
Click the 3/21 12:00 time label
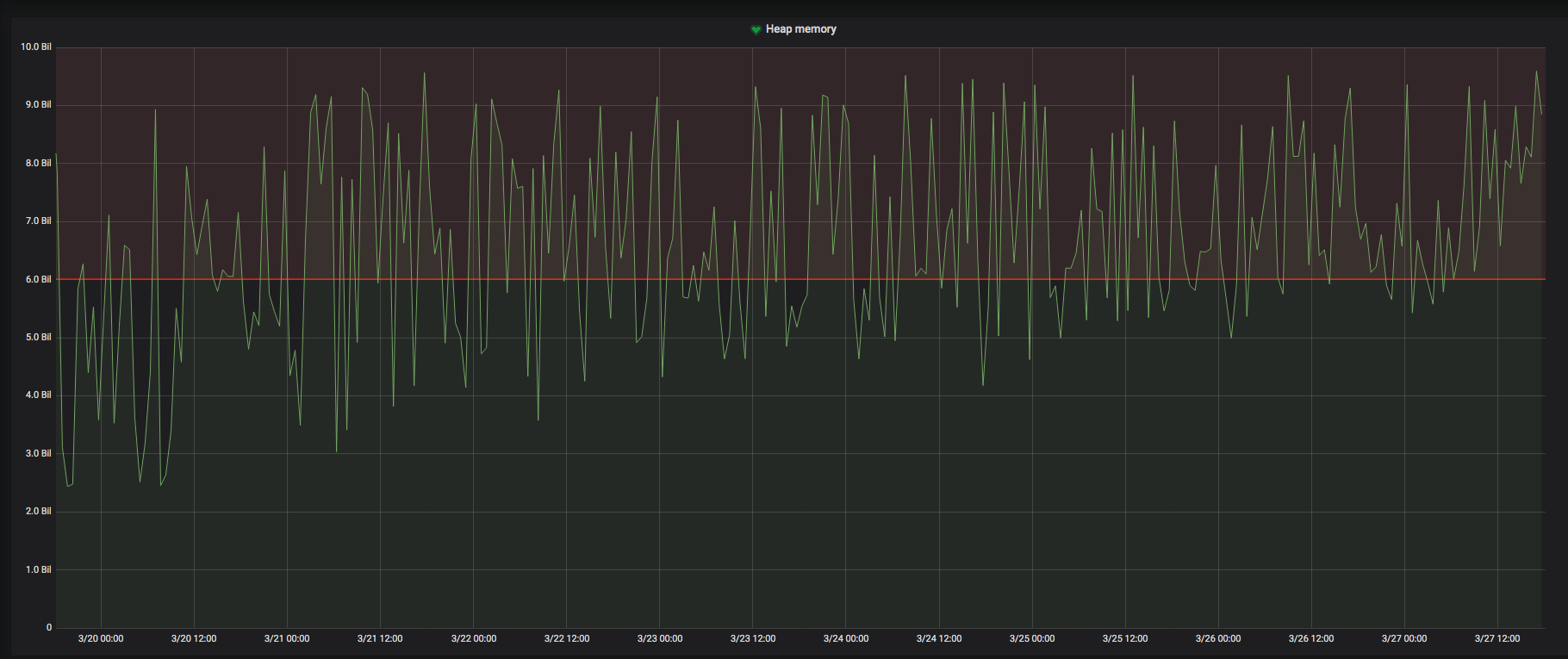click(x=380, y=638)
